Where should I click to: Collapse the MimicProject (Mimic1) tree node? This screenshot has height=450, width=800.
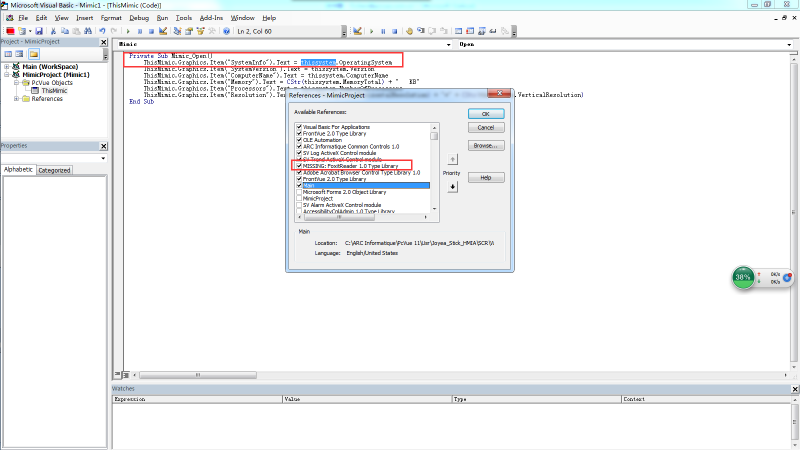coord(7,74)
